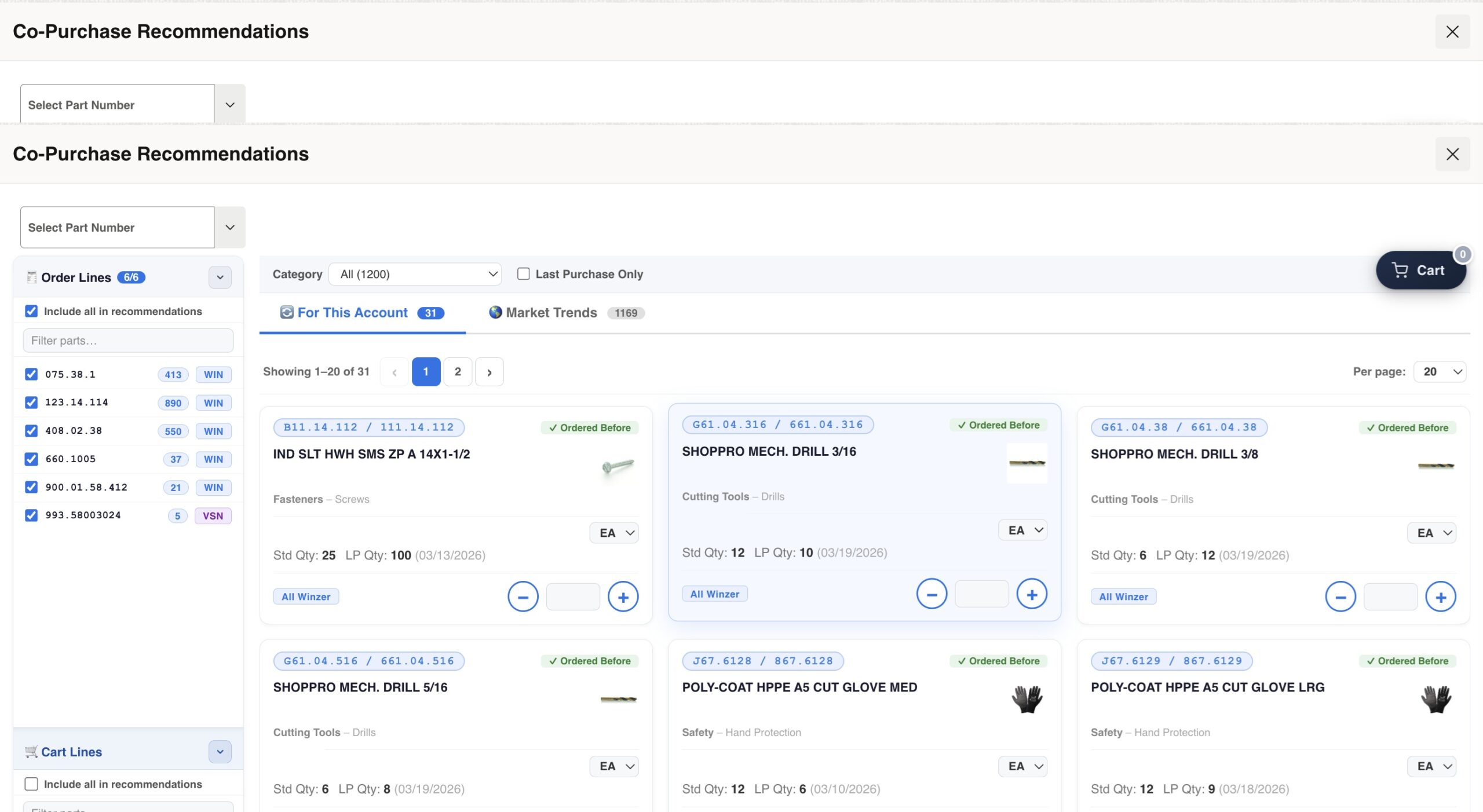This screenshot has height=812, width=1483.
Task: Go to previous results page arrow
Action: 395,372
